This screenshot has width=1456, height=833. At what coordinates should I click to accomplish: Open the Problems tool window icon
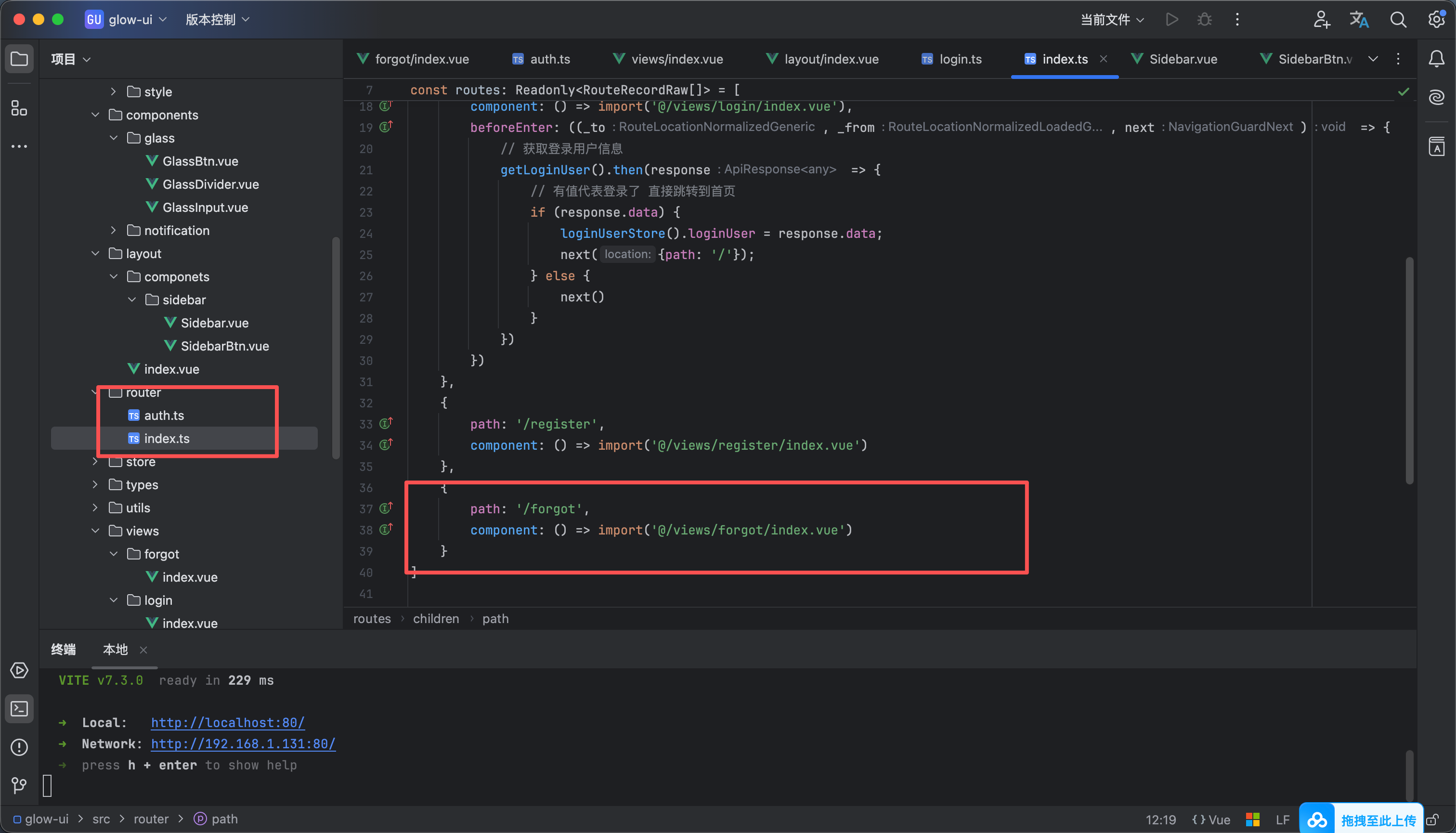[19, 747]
